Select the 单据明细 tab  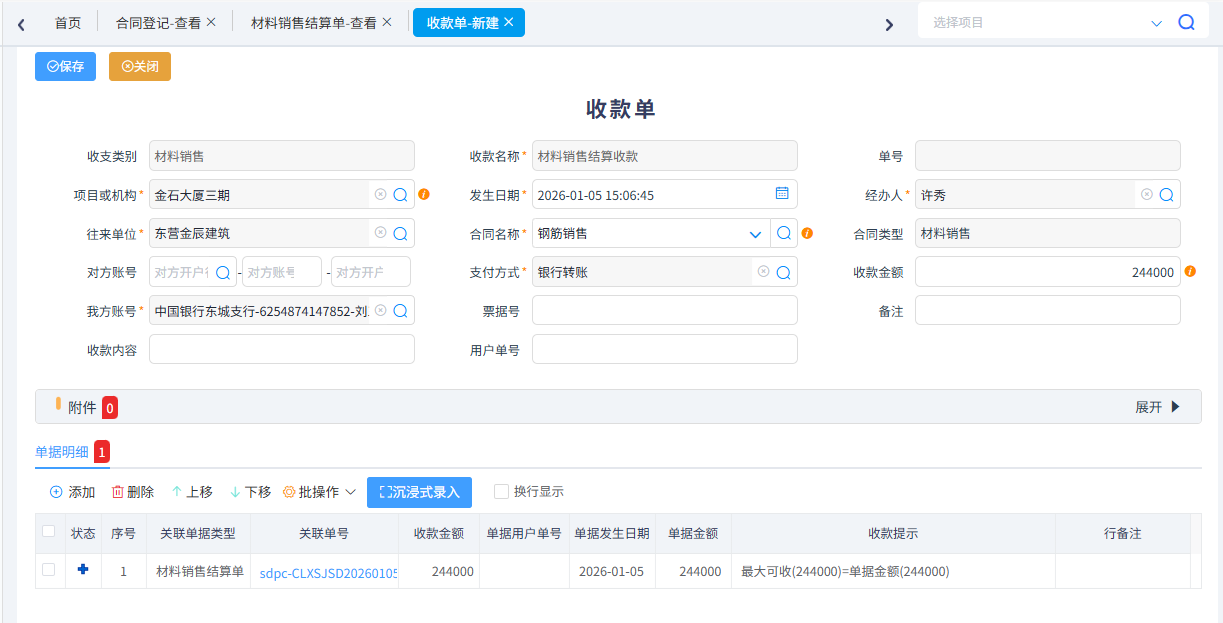60,452
